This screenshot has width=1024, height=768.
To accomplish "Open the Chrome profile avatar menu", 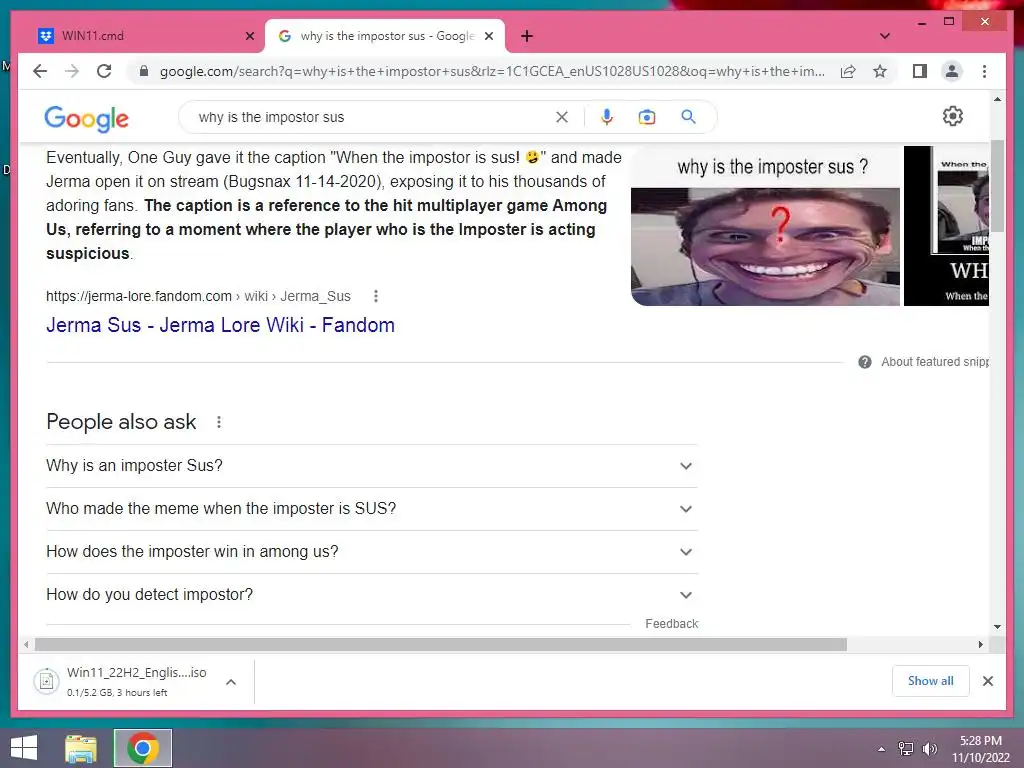I will (x=952, y=71).
